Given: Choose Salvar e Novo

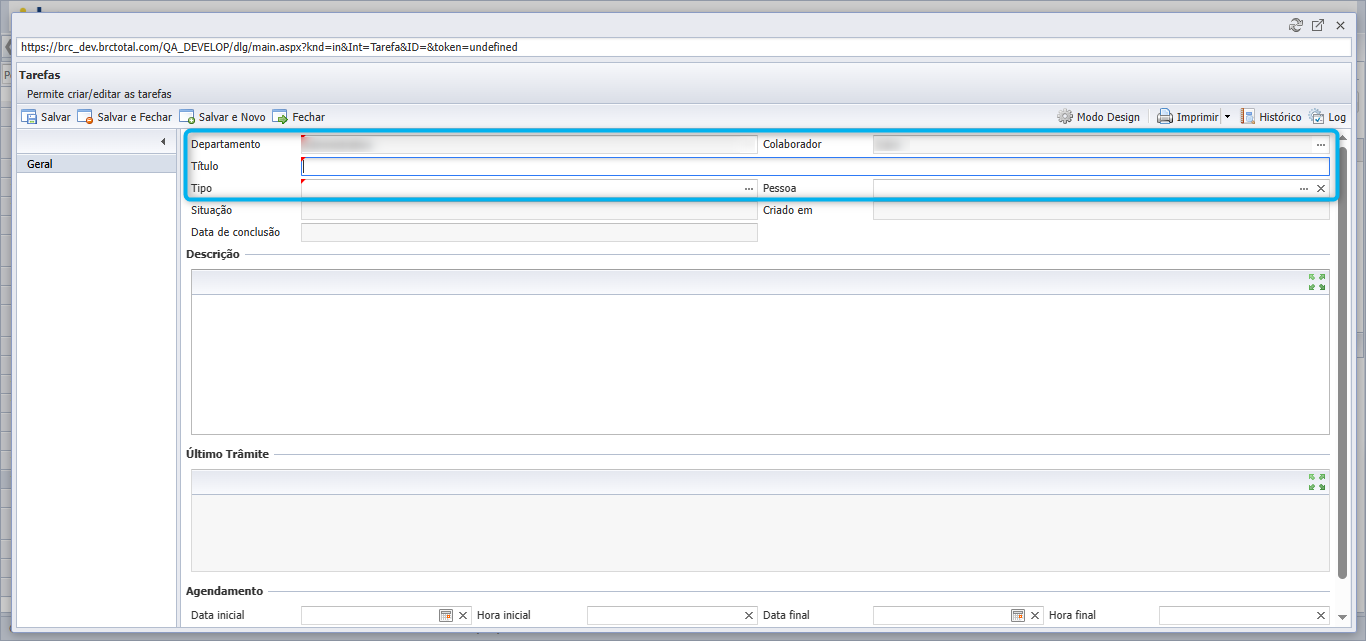Looking at the screenshot, I should (x=223, y=117).
